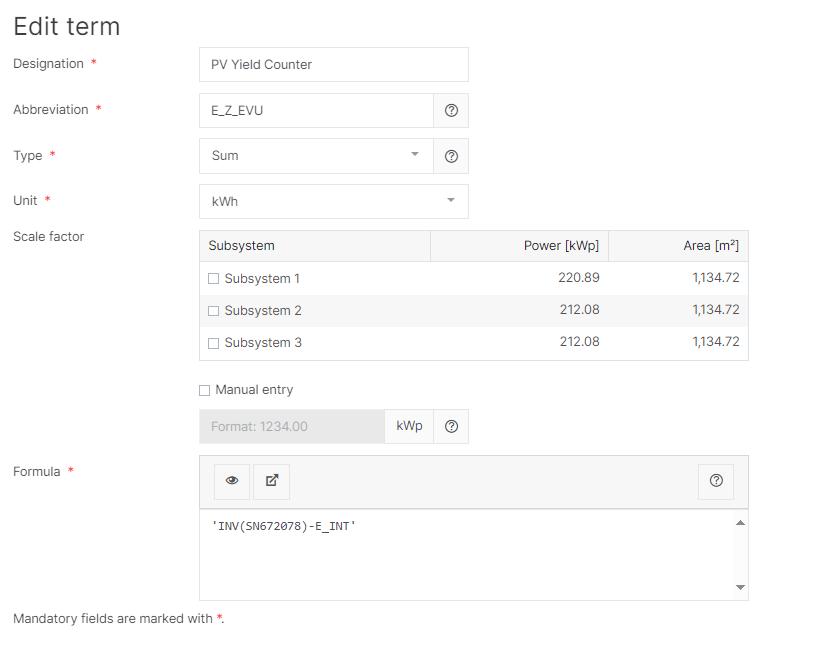Click the scale factor kWp input field

[292, 426]
